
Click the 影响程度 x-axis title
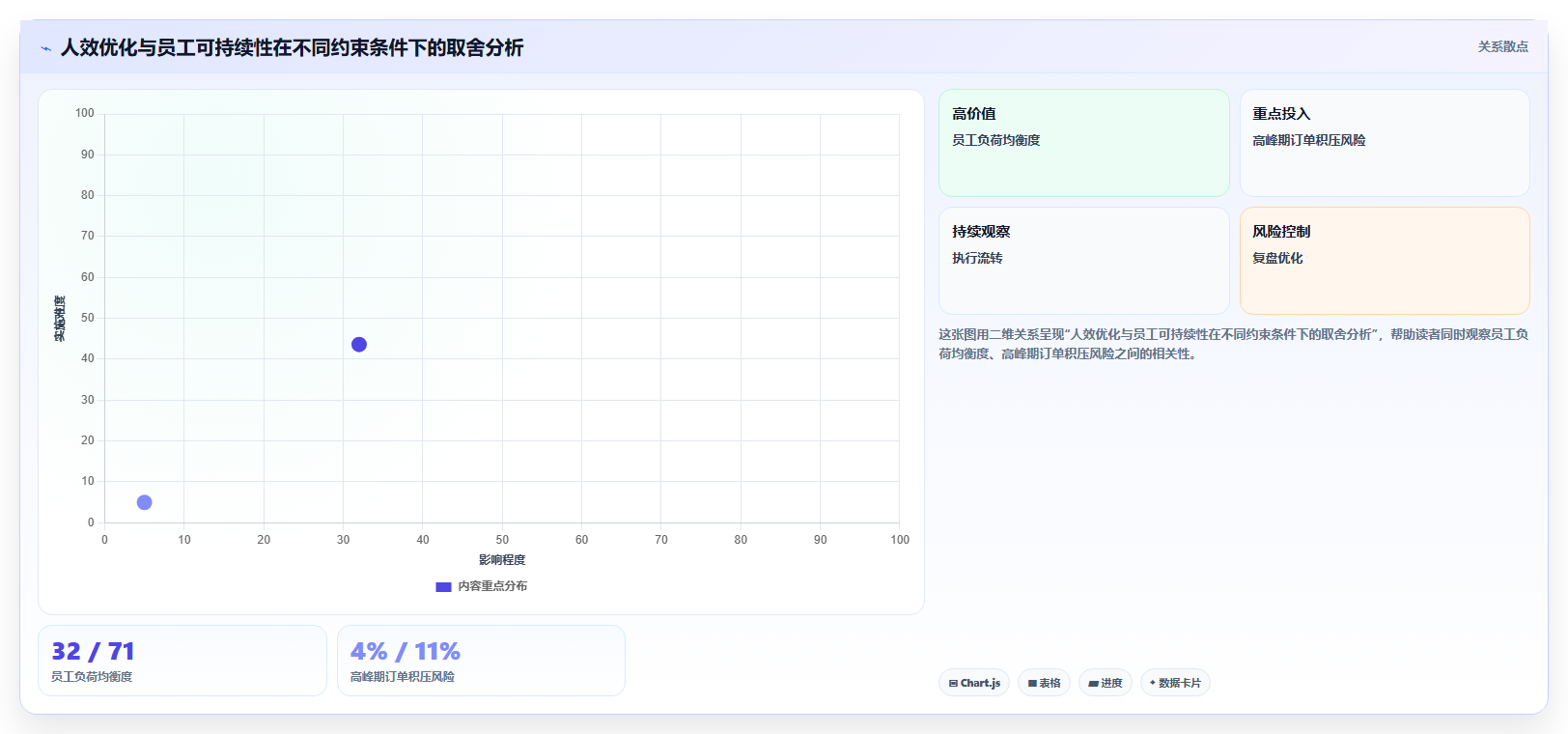(x=502, y=560)
